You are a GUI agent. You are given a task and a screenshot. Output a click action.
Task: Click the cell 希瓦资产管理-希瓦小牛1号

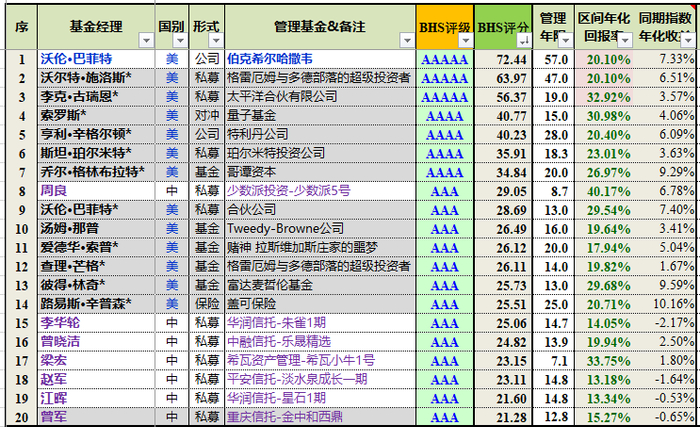click(x=320, y=360)
